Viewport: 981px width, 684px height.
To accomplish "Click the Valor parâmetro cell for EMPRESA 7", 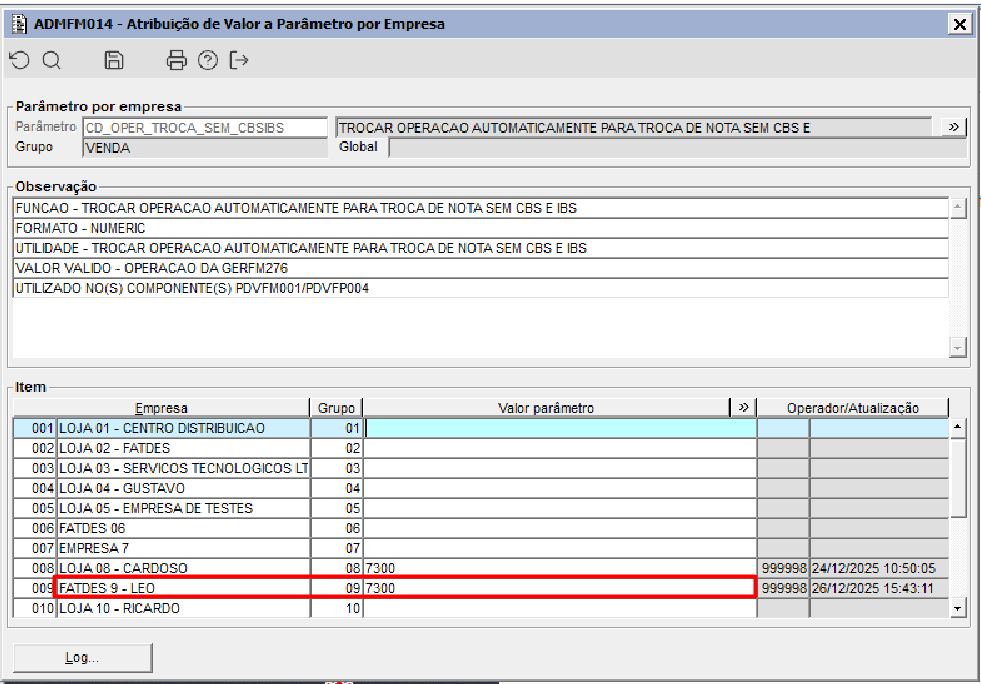I will [x=560, y=548].
